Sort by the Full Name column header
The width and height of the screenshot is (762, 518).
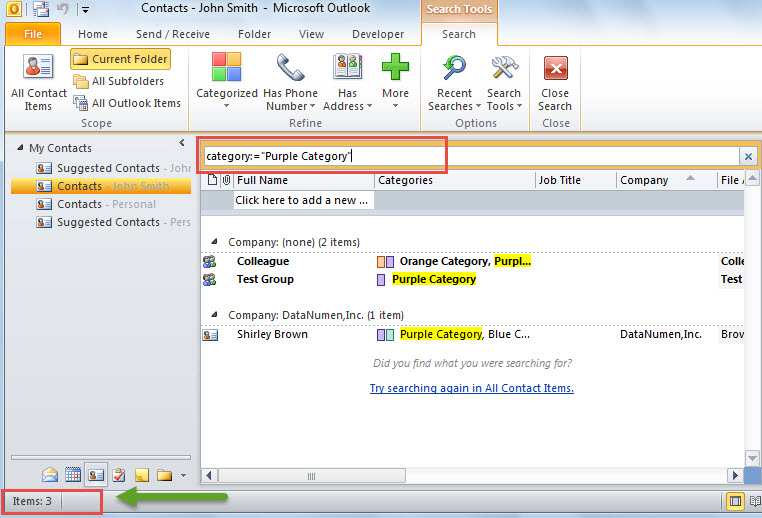click(x=303, y=180)
